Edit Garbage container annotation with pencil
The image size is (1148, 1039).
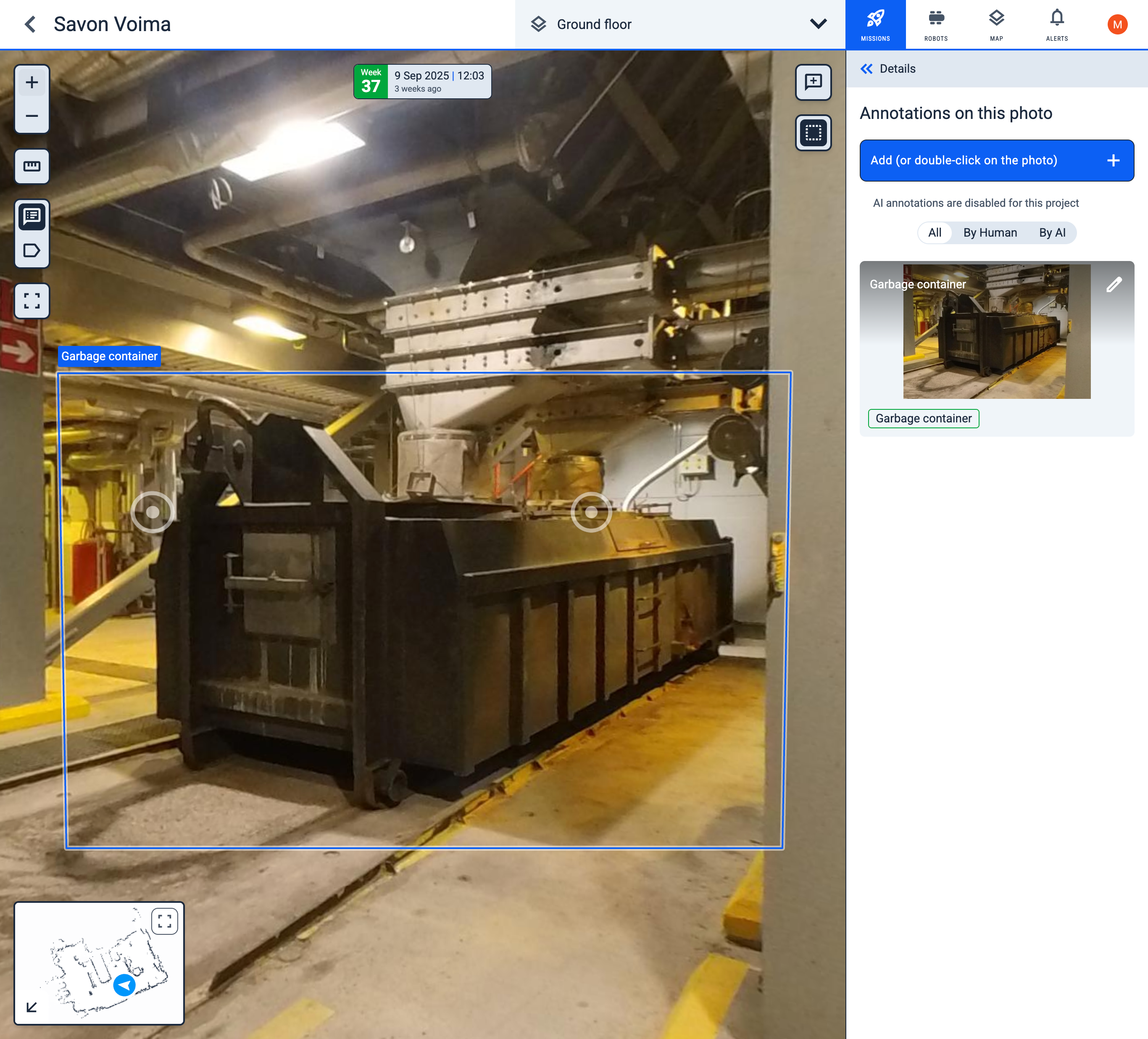(x=1113, y=285)
